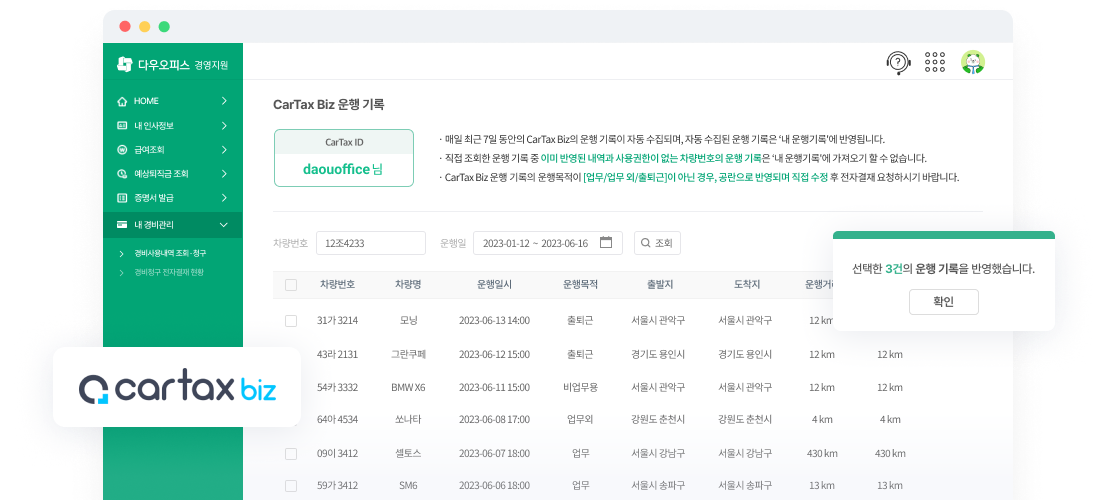Click the 서울시 강남구 departure cell
The image size is (1100, 500).
point(658,454)
